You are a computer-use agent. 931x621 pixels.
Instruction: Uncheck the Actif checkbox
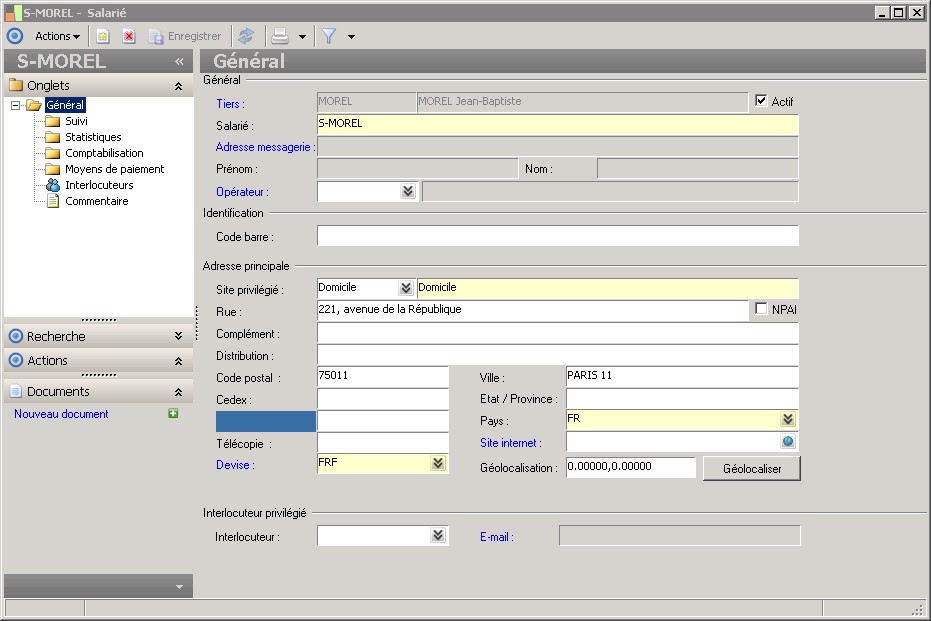761,101
